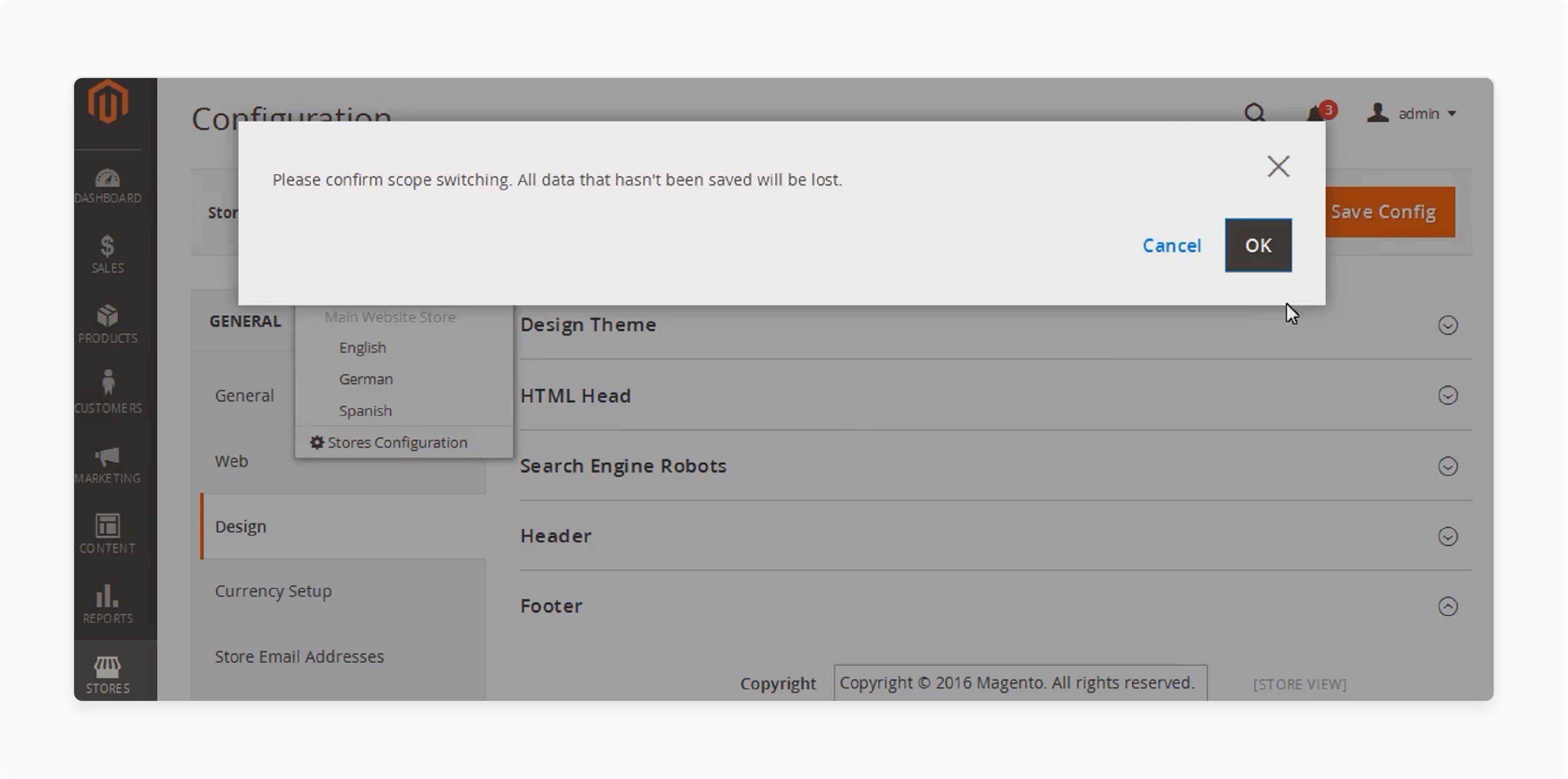Open the Stores sidebar menu
The height and width of the screenshot is (779, 1568).
click(x=108, y=674)
